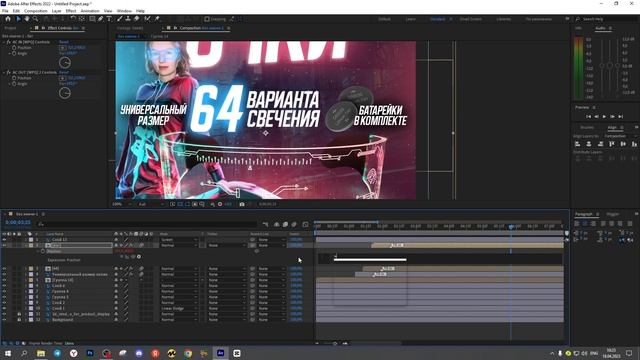Open the File menu
The width and height of the screenshot is (640, 360).
coord(5,11)
